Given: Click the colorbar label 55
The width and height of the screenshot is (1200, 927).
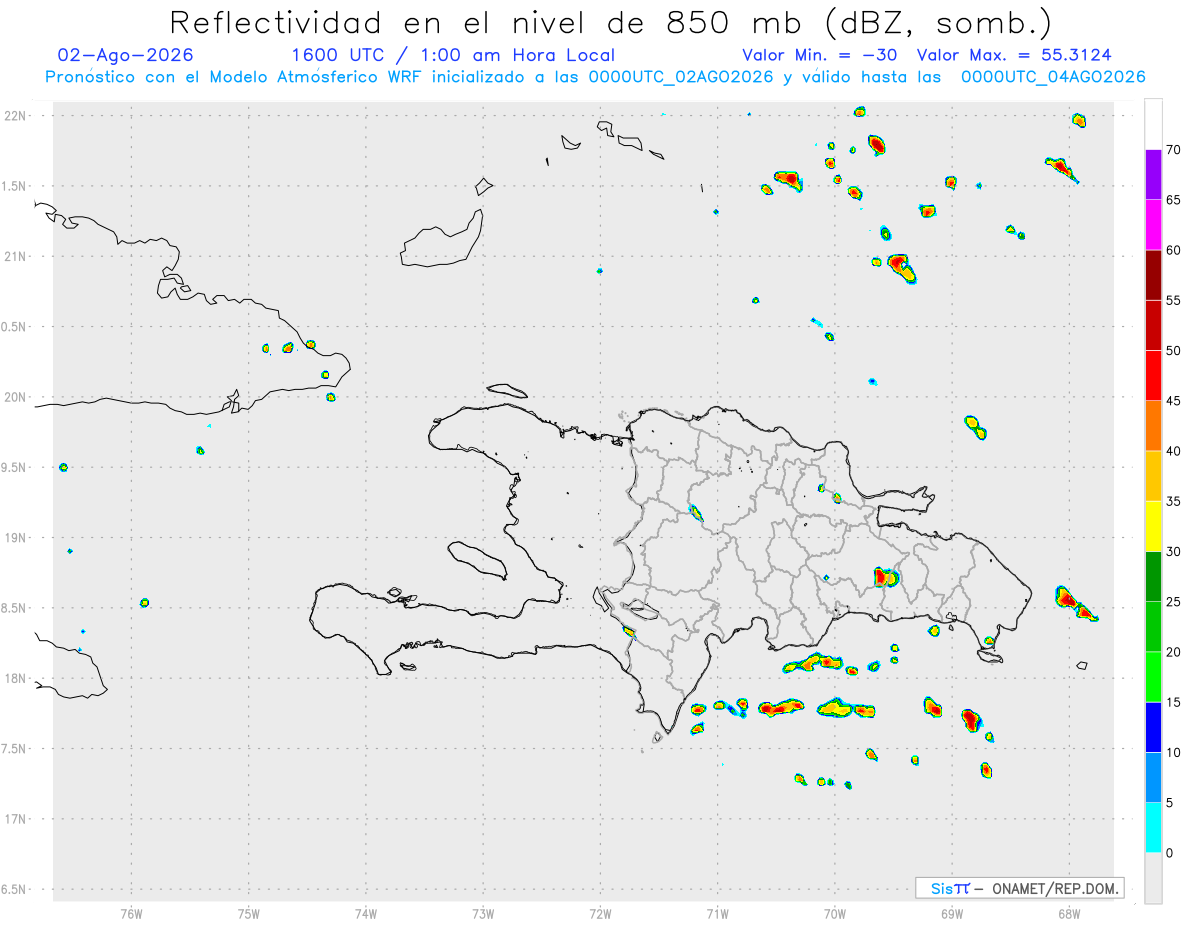Looking at the screenshot, I should (1174, 300).
